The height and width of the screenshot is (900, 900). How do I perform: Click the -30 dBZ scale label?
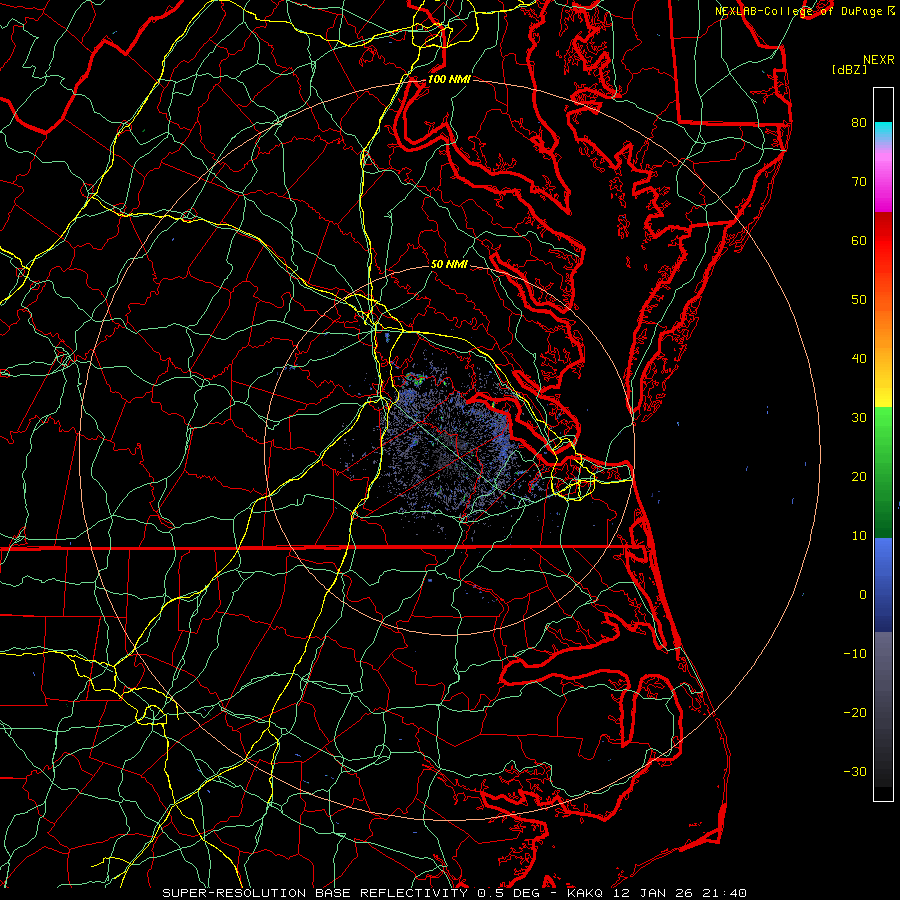855,771
